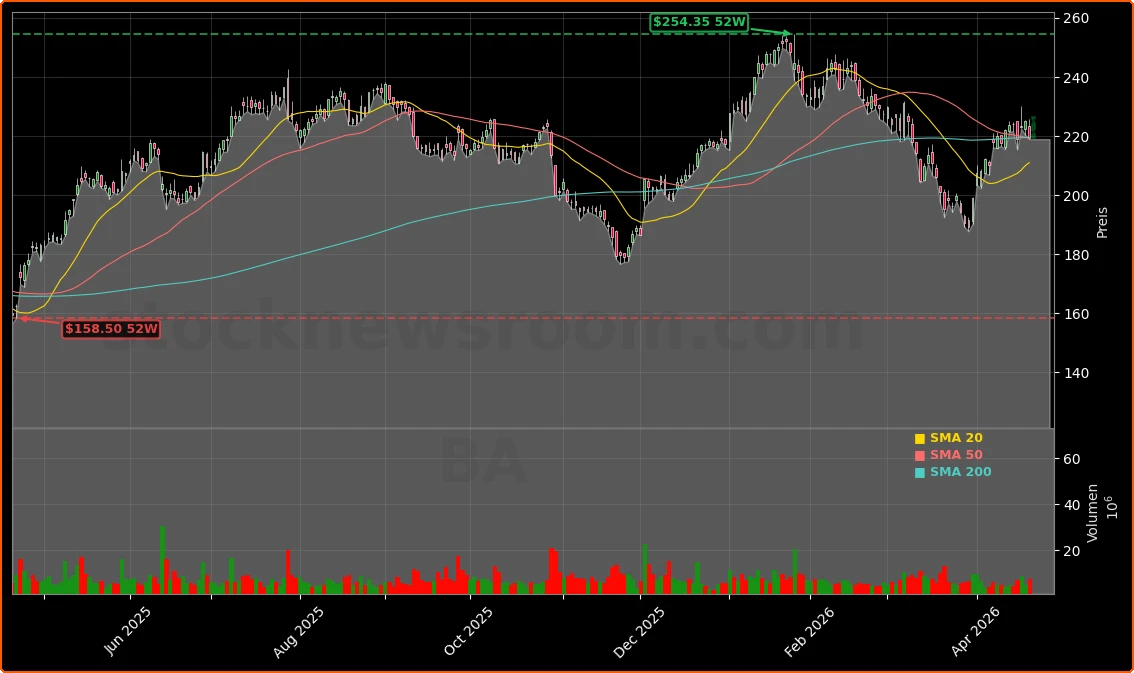The image size is (1134, 673).
Task: Click the $158.50 52W low annotation
Action: coord(111,329)
